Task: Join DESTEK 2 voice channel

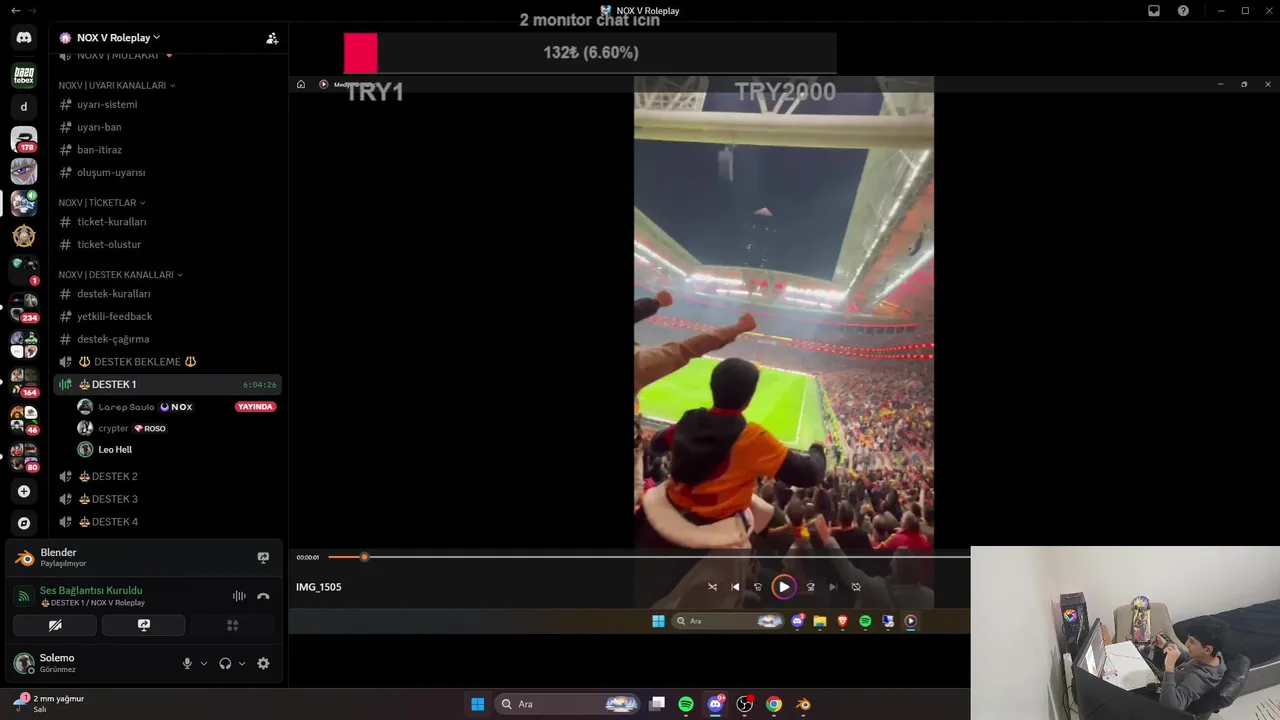Action: (x=167, y=476)
